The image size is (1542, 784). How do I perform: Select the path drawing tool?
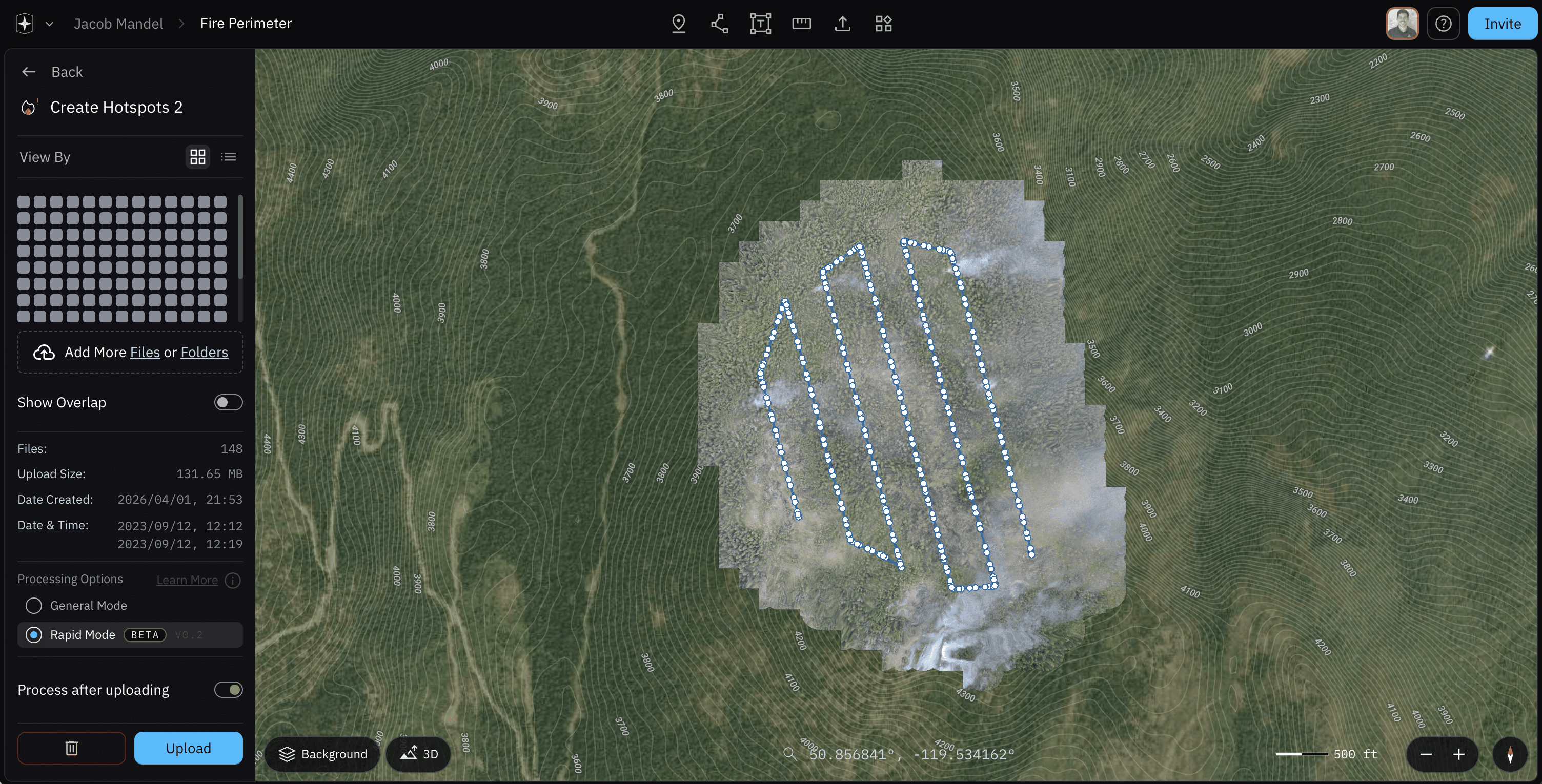(x=719, y=24)
